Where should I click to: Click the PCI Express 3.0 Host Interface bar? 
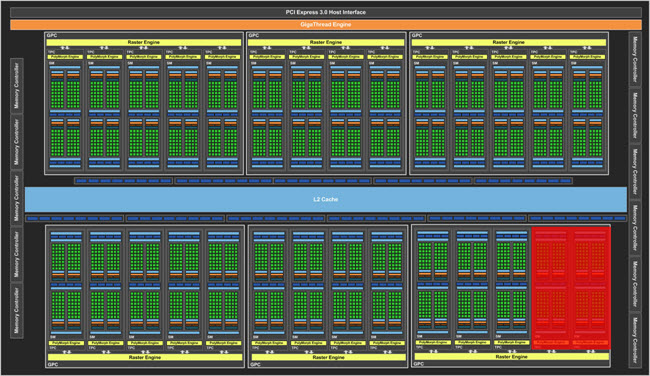[x=325, y=12]
